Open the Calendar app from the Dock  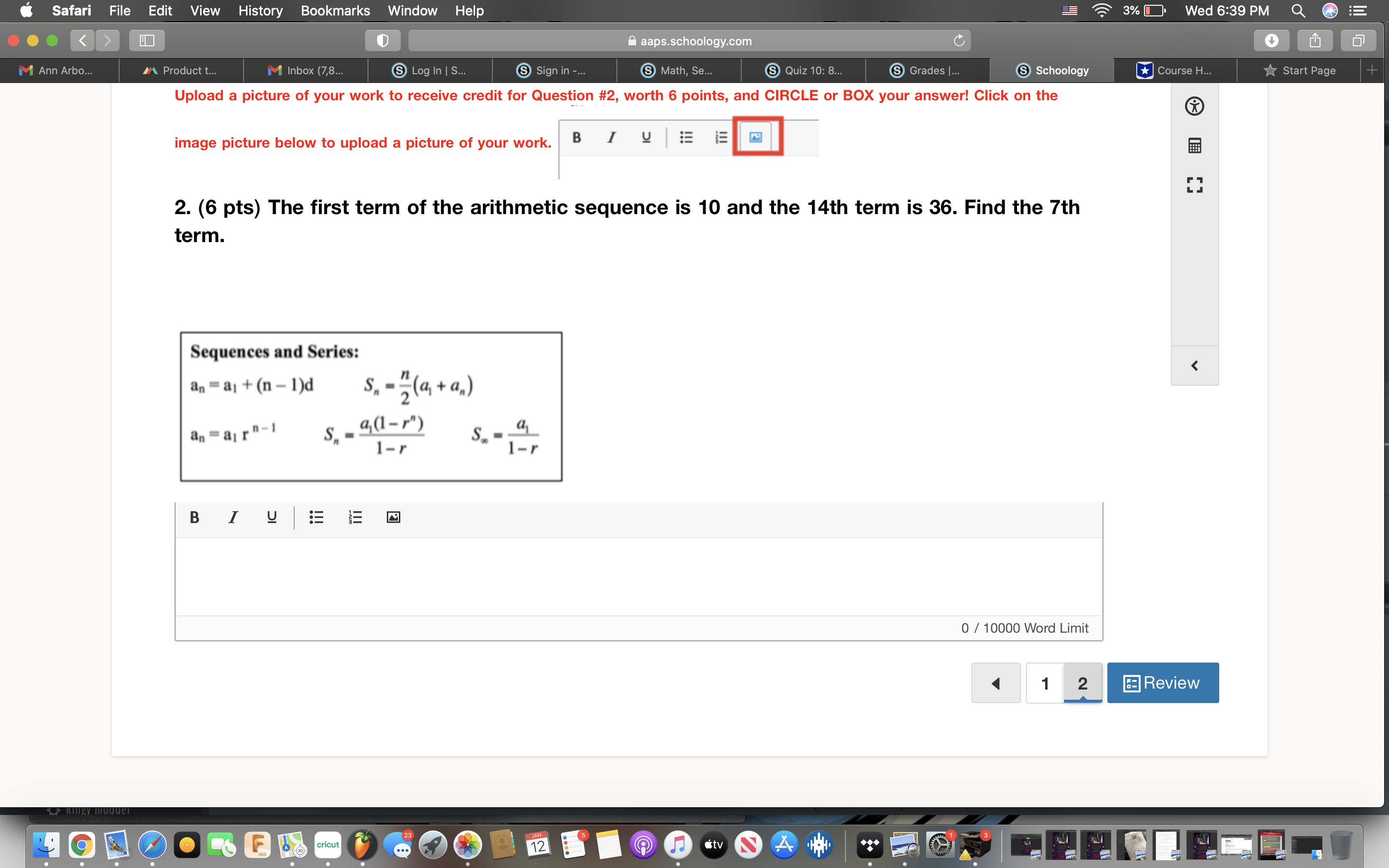(x=538, y=844)
